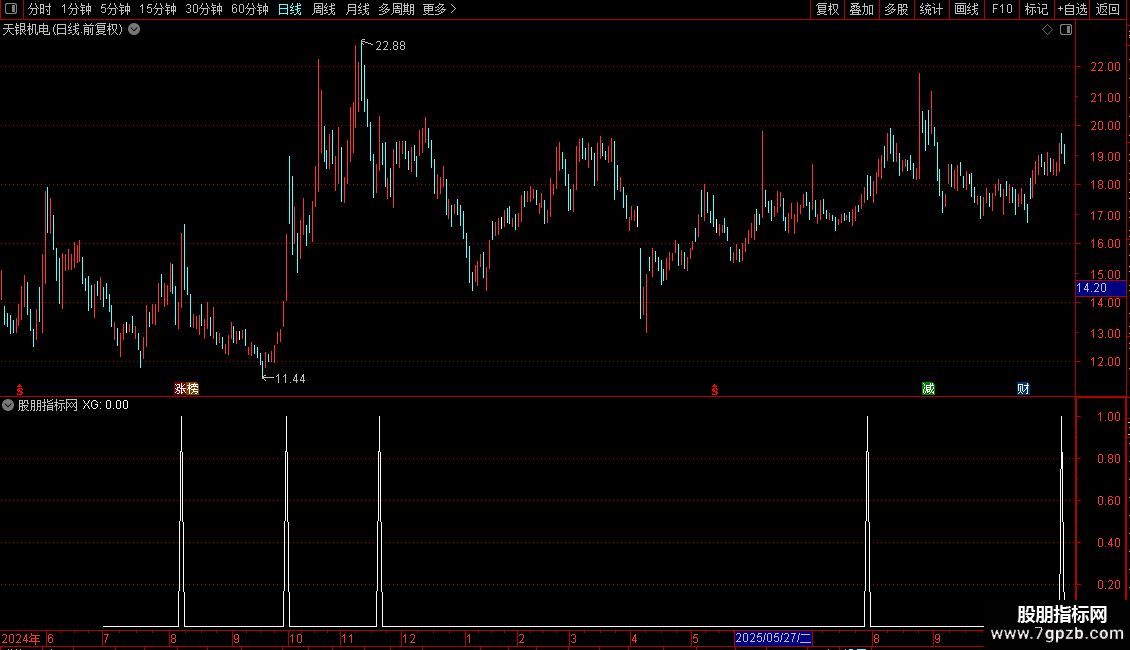Open dropdown beside 天银机电 title
The height and width of the screenshot is (650, 1130).
click(134, 30)
